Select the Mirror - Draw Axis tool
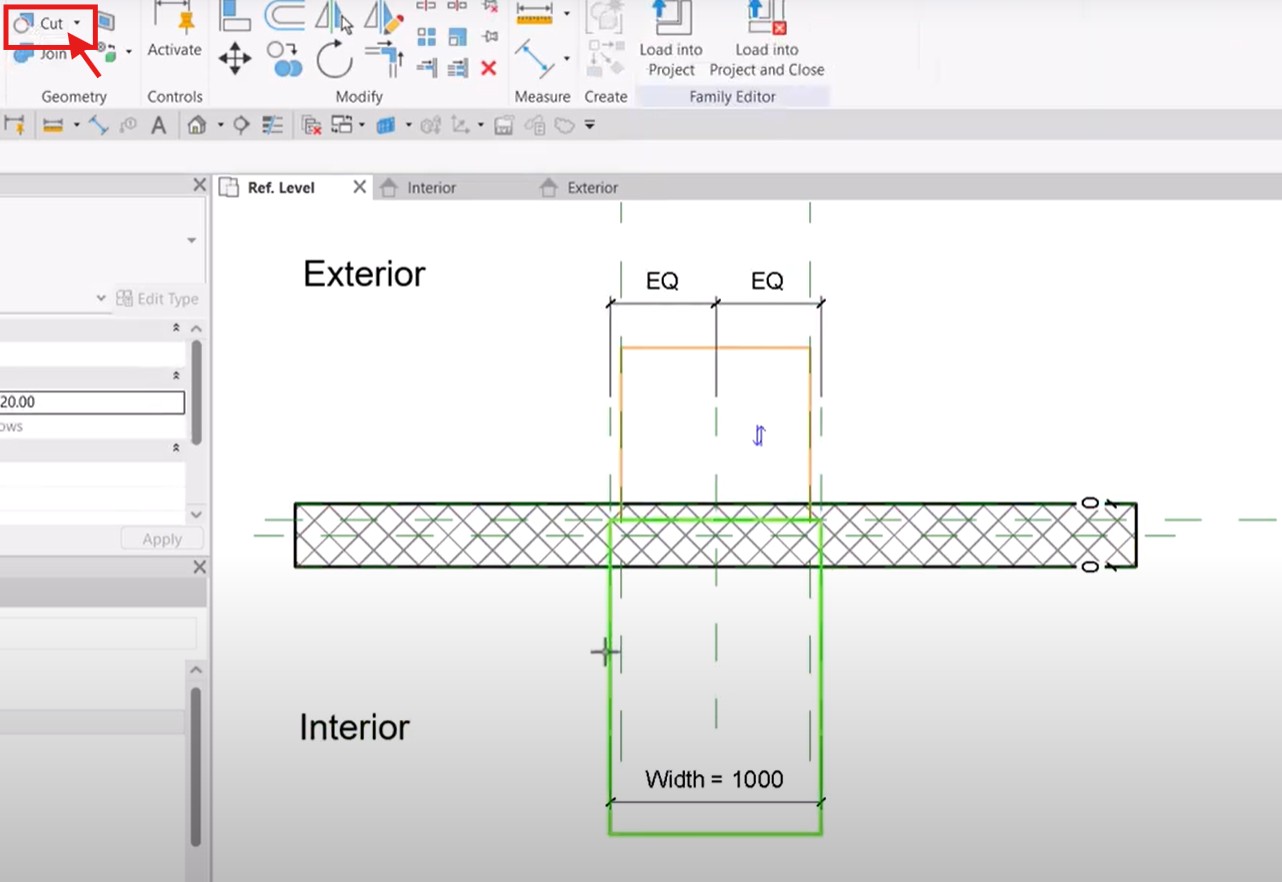This screenshot has width=1282, height=882. (x=383, y=17)
